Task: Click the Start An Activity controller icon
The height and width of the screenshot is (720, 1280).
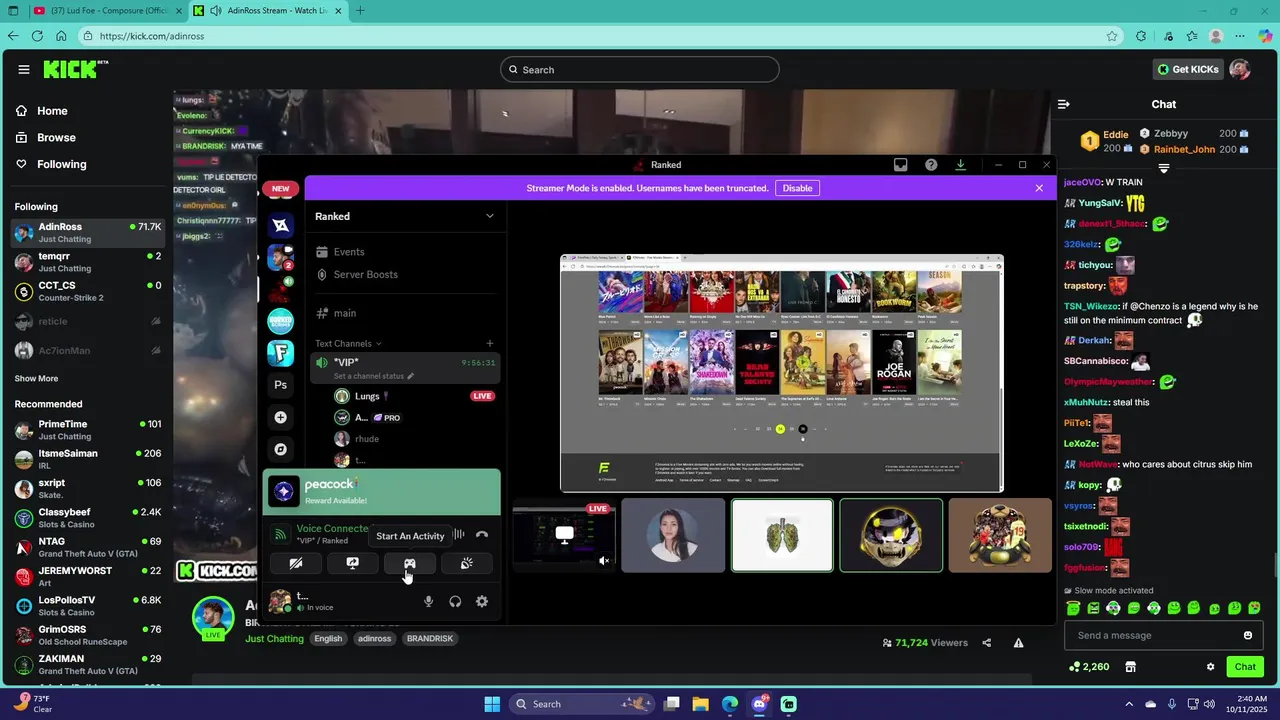Action: pos(410,564)
